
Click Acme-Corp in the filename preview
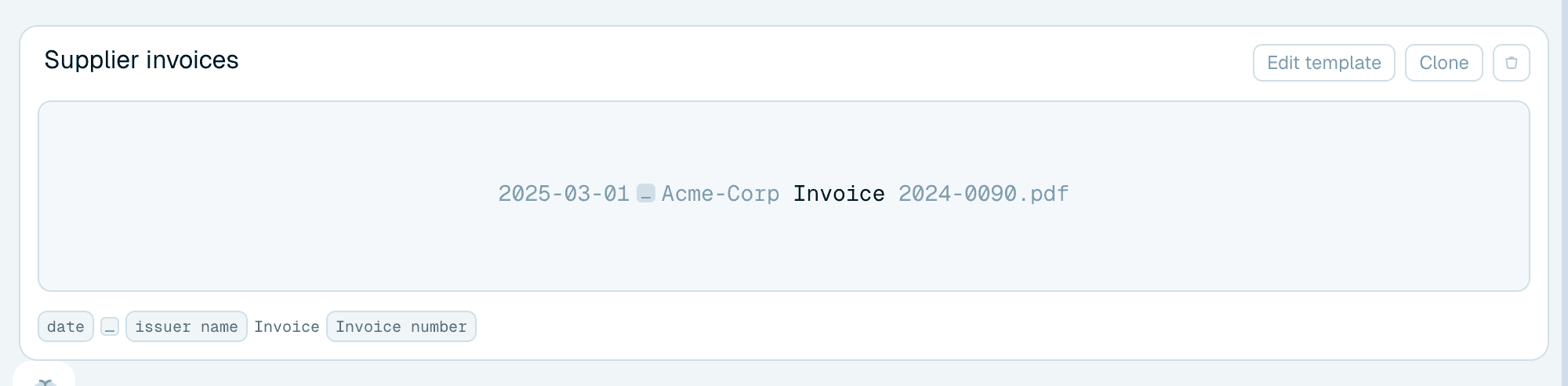(720, 194)
